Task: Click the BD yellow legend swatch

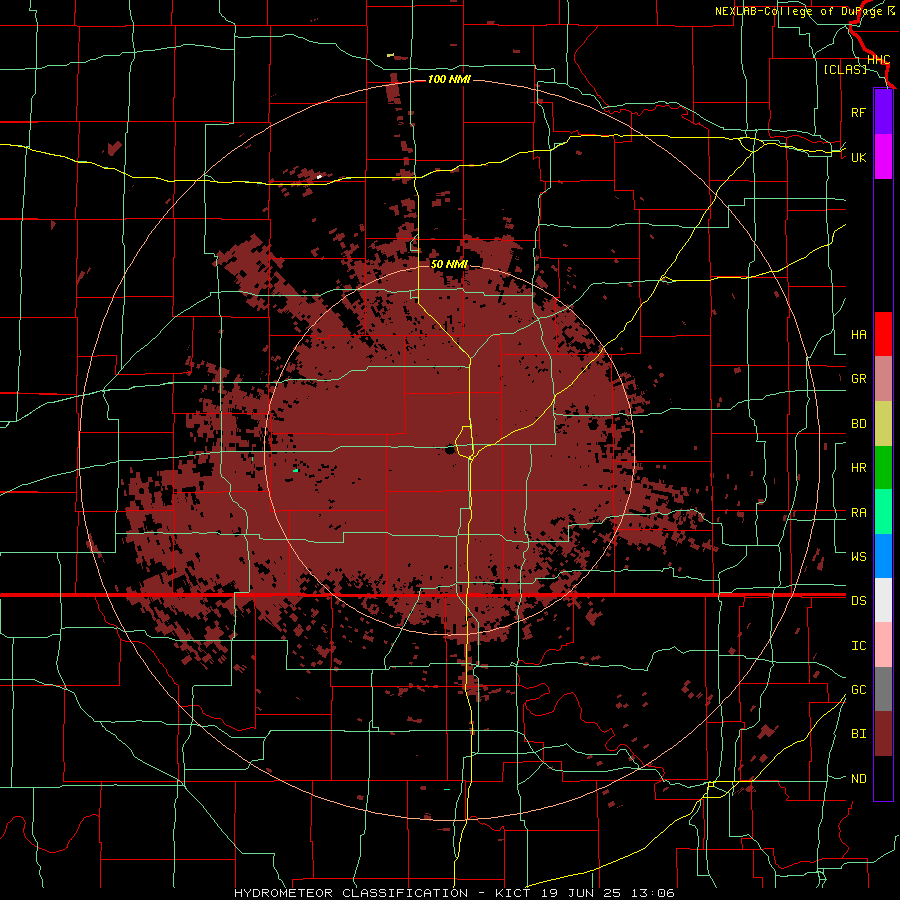Action: pos(883,423)
